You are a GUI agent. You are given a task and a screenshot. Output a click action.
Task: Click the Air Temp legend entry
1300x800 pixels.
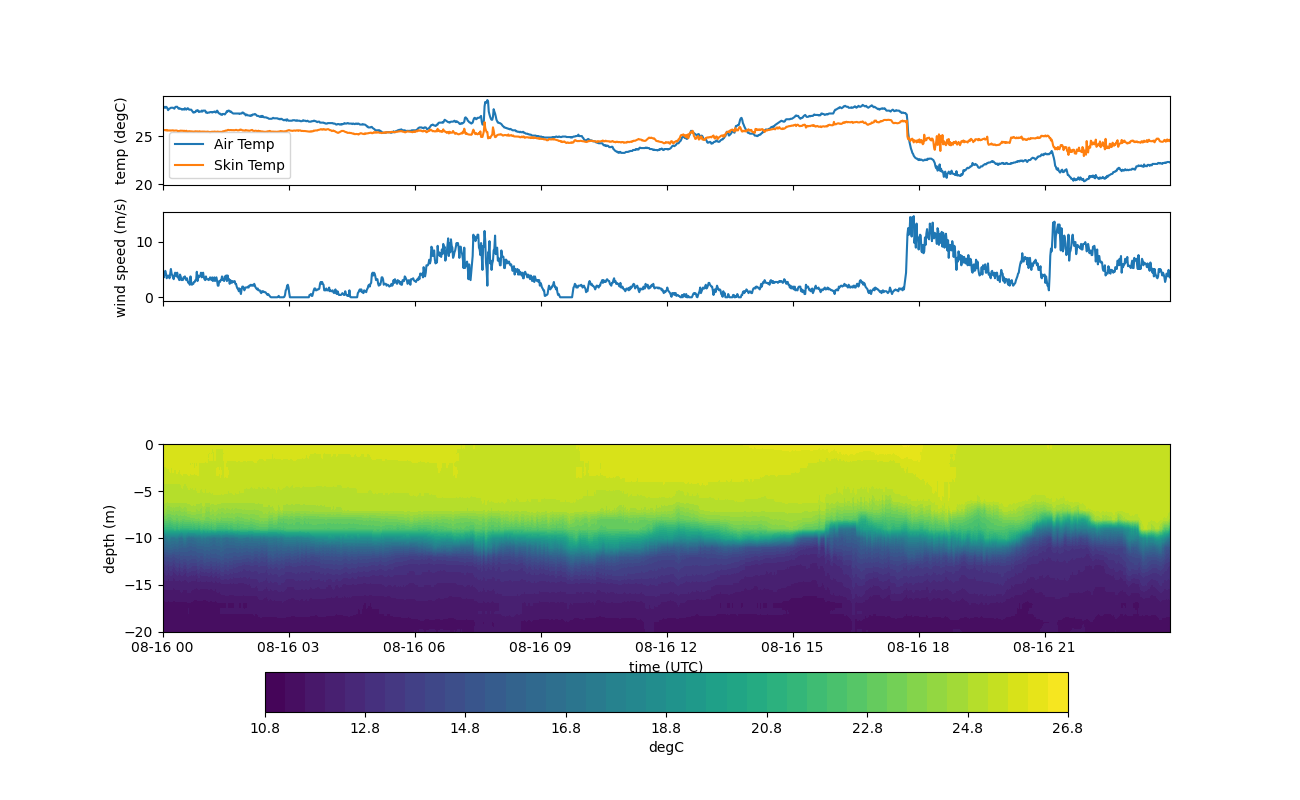pyautogui.click(x=243, y=144)
